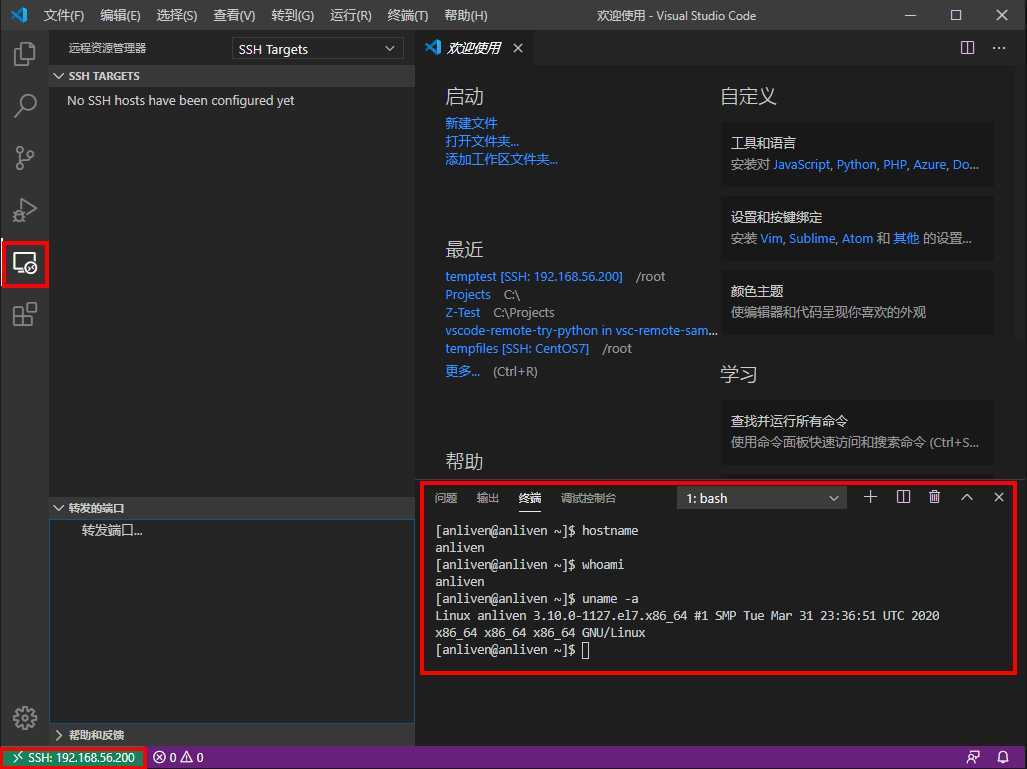
Task: Collapse the SSH TARGETS section
Action: pos(232,76)
